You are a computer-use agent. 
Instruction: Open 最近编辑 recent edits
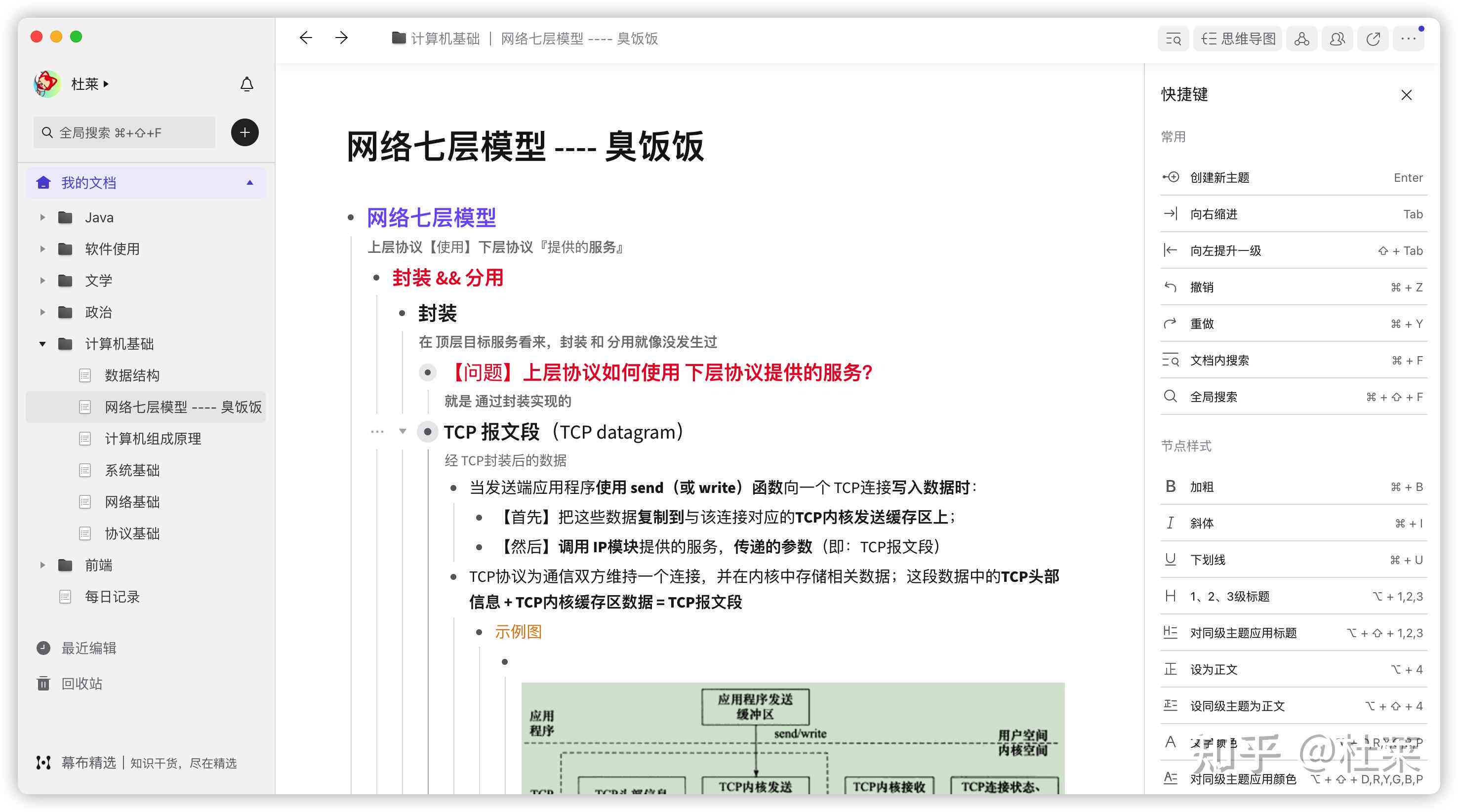77,648
